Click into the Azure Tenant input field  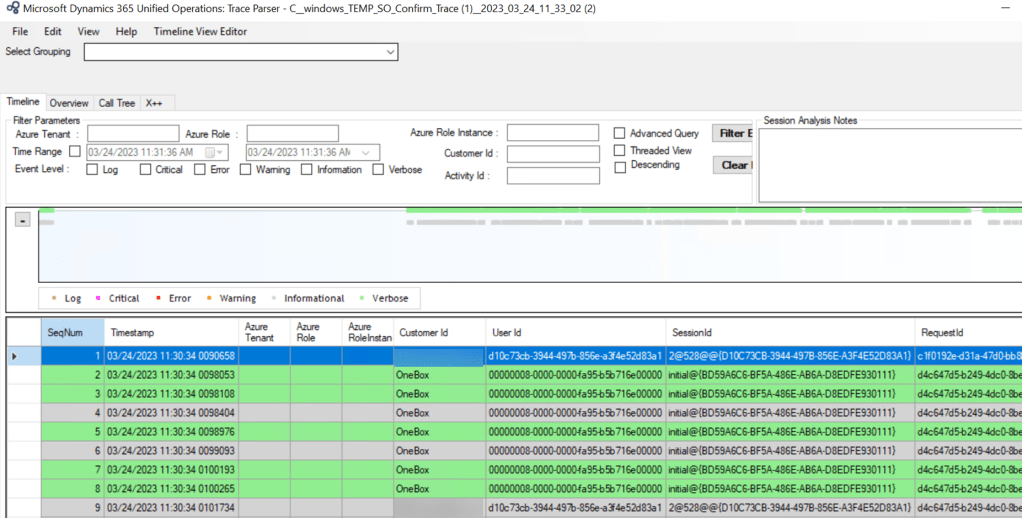click(x=133, y=133)
